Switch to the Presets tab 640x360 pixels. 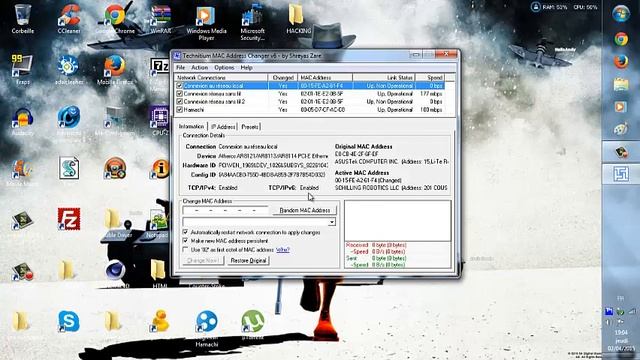click(250, 127)
